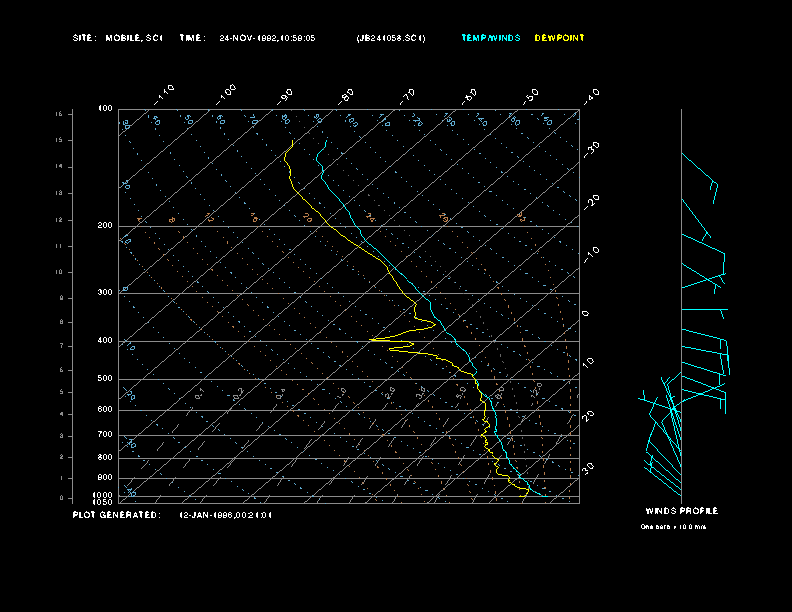Click the 12-JAN-1995 plot generation date
This screenshot has height=612, width=792.
[x=225, y=515]
